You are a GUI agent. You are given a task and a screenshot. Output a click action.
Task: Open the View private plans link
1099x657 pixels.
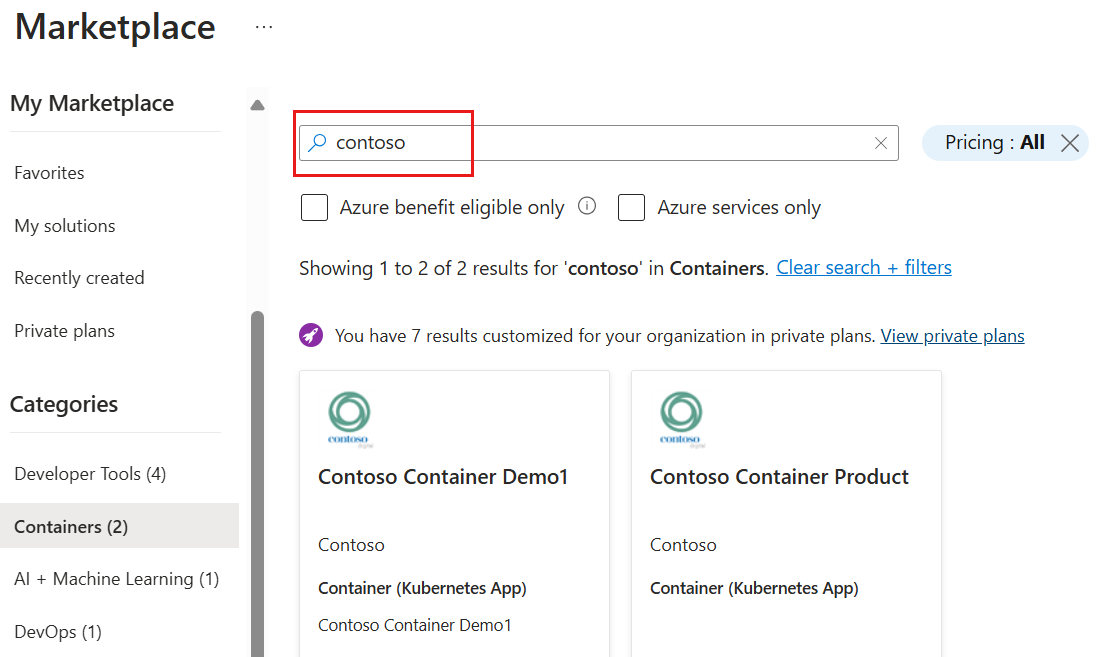click(952, 336)
